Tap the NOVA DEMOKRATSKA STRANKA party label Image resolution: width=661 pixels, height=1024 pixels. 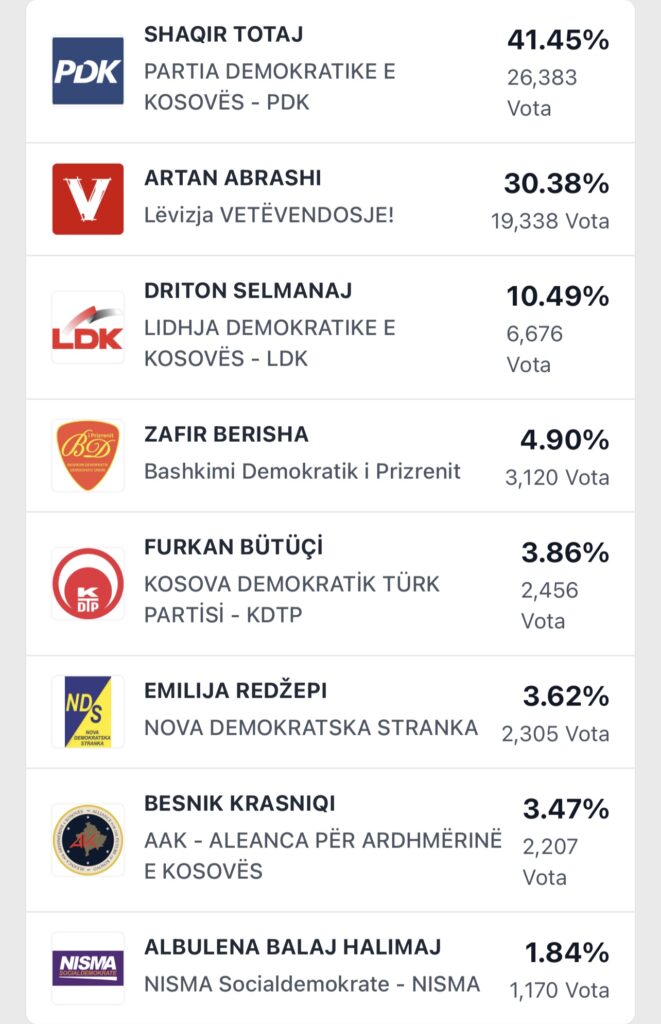311,728
